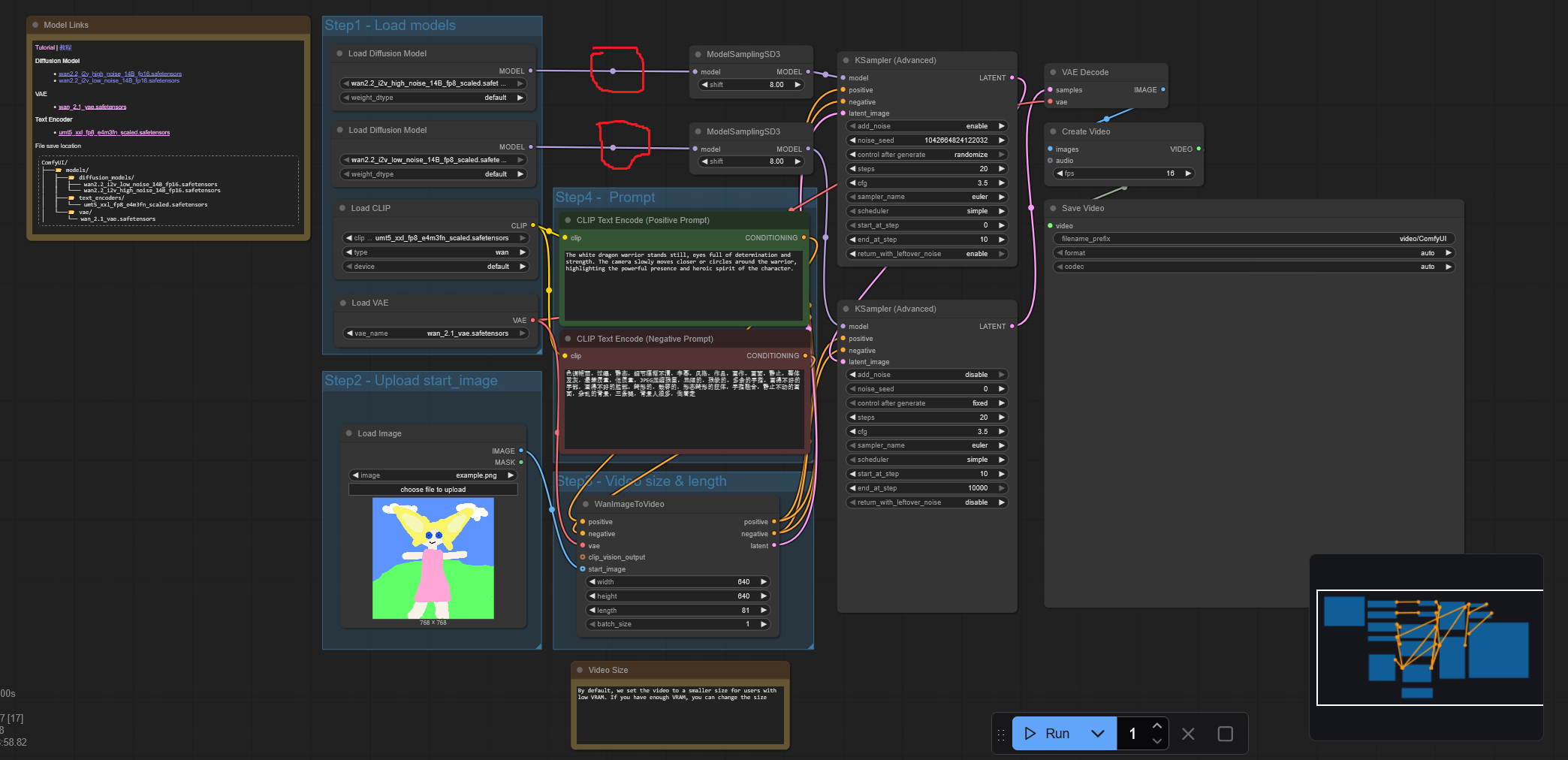Toggle control after generate set to fixed
This screenshot has width=1568, height=760.
927,403
